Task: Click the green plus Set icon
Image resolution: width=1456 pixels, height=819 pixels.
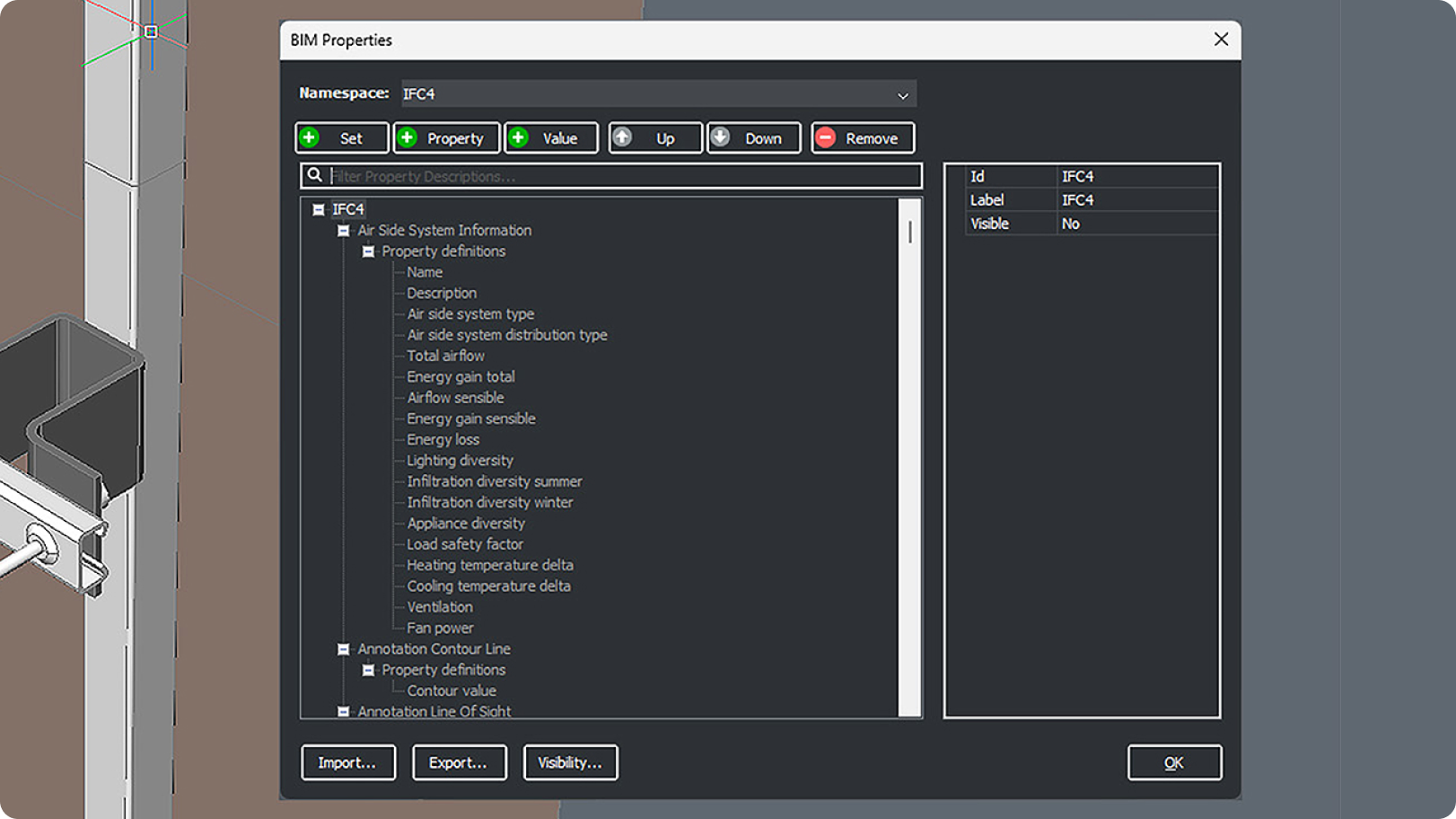Action: coord(311,137)
